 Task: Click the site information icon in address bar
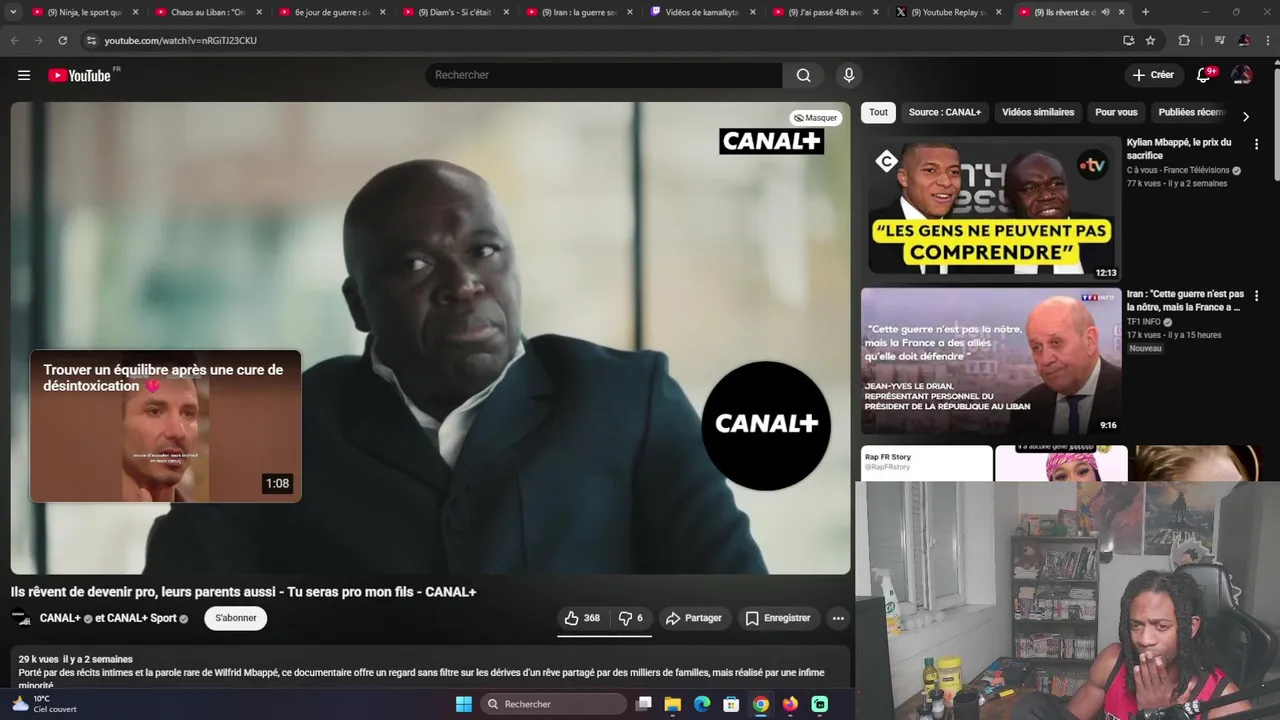click(x=91, y=40)
